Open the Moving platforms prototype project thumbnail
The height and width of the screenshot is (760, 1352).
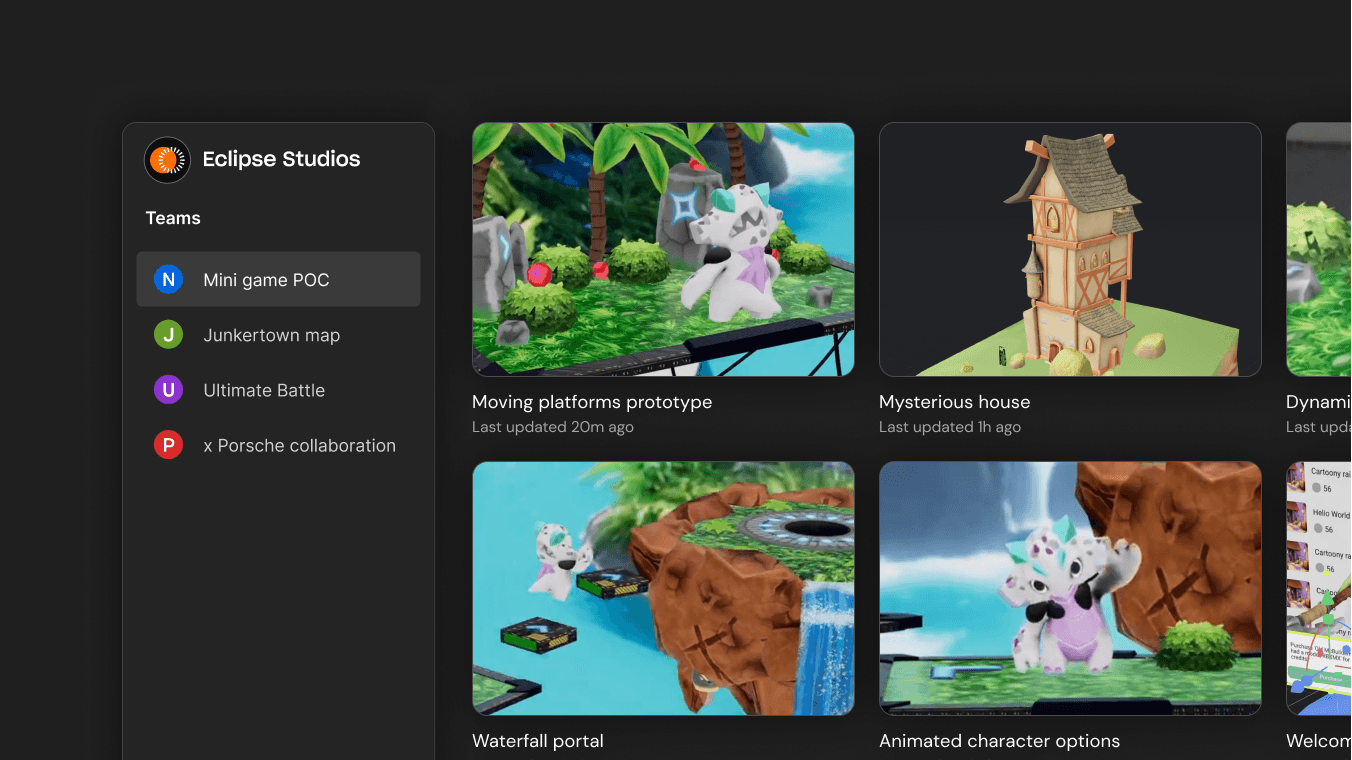(x=662, y=249)
